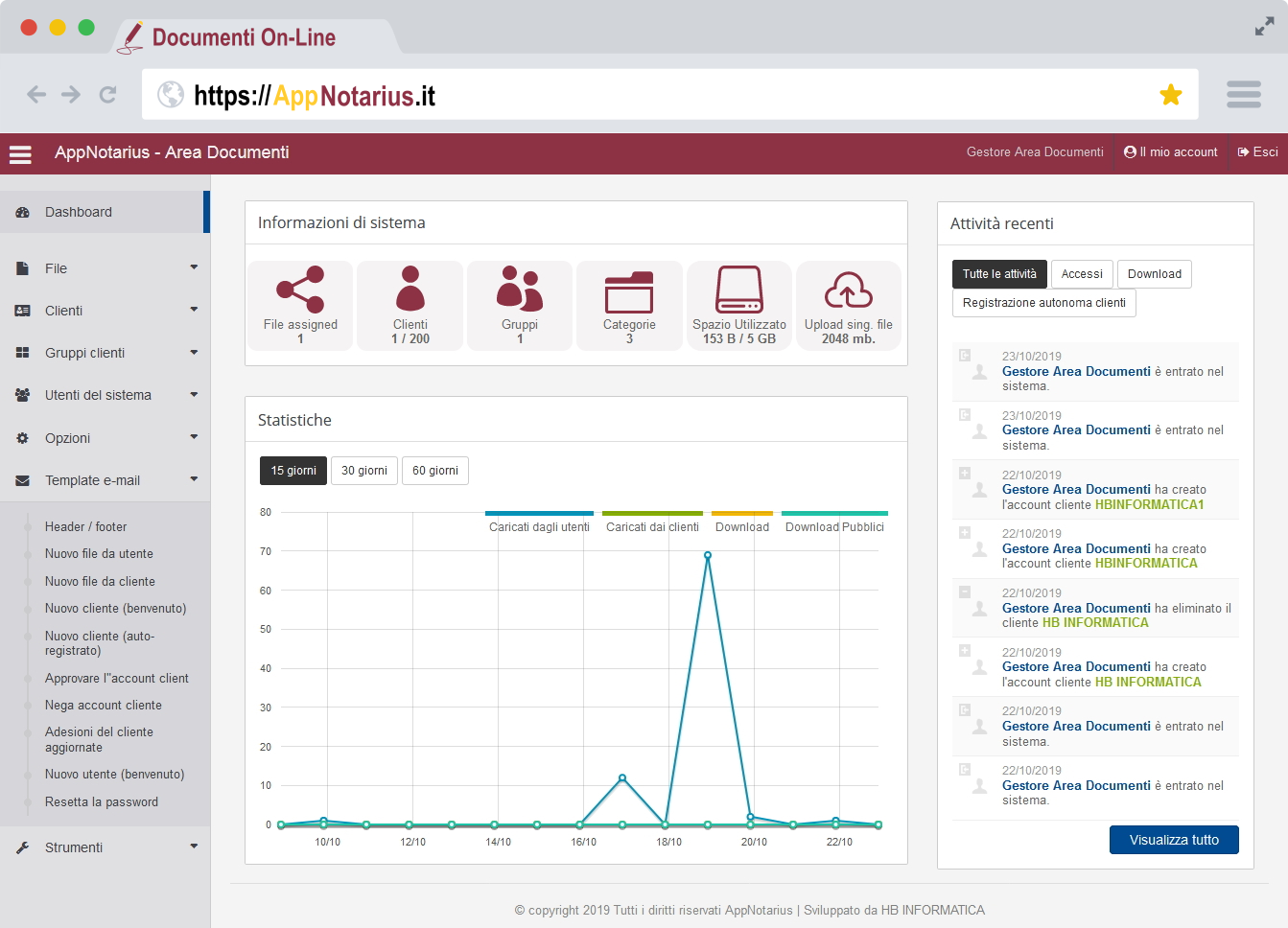The width and height of the screenshot is (1288, 928).
Task: Open Nuovo file da utente template
Action: [x=99, y=554]
